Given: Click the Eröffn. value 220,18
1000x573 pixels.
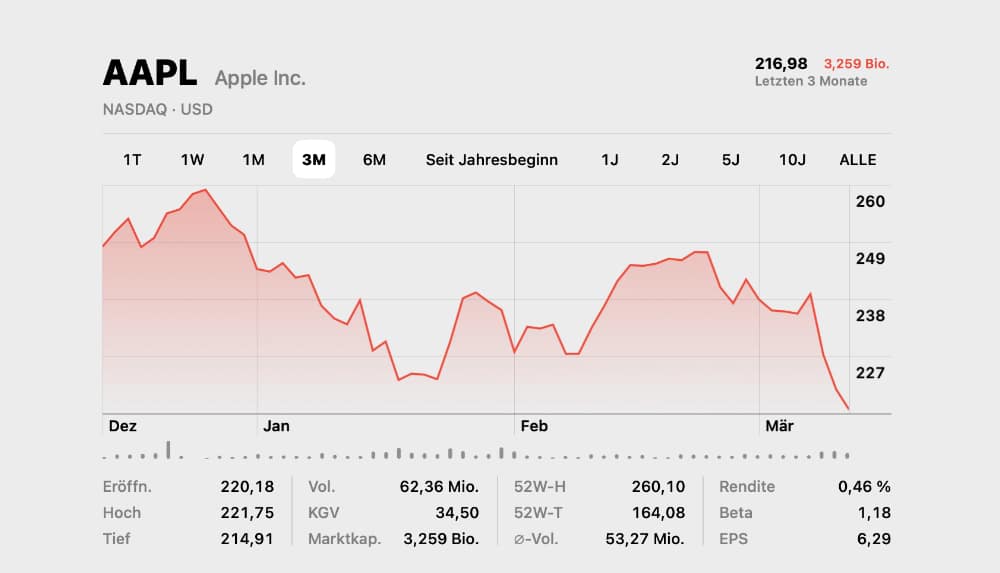Looking at the screenshot, I should pyautogui.click(x=247, y=486).
